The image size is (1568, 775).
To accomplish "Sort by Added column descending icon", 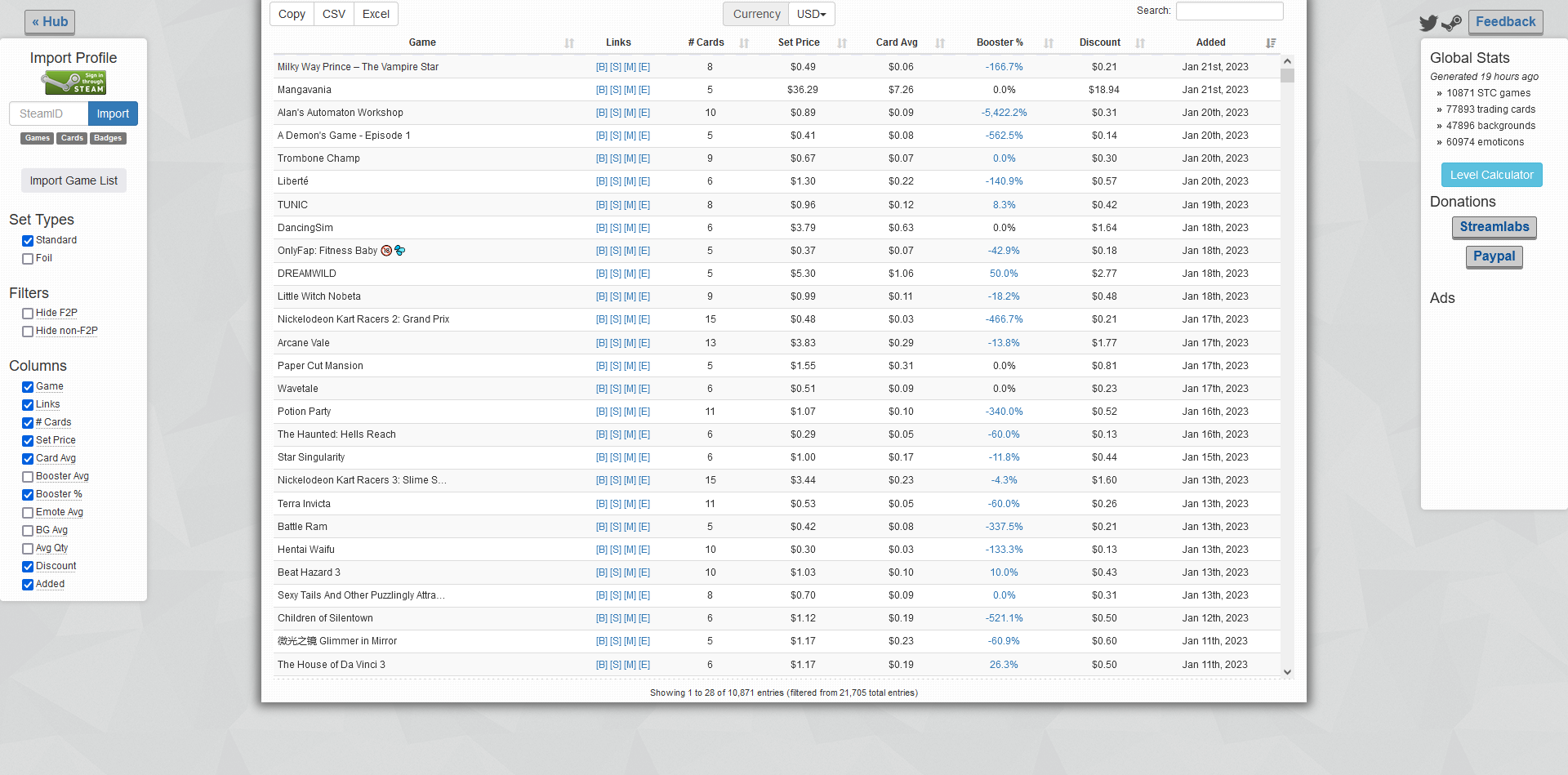I will (x=1271, y=42).
